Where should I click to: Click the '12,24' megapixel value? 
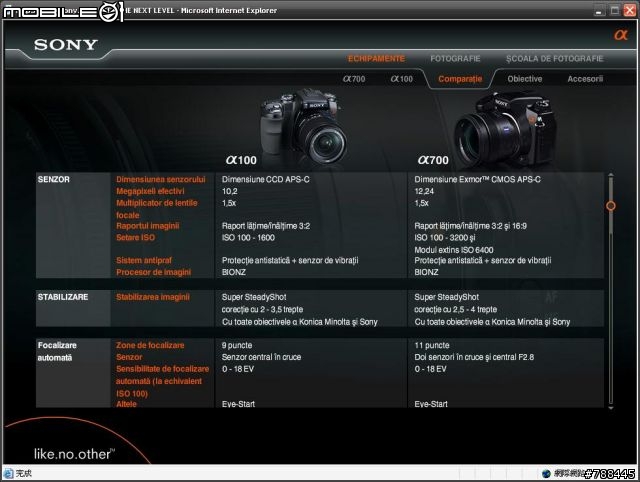(424, 191)
